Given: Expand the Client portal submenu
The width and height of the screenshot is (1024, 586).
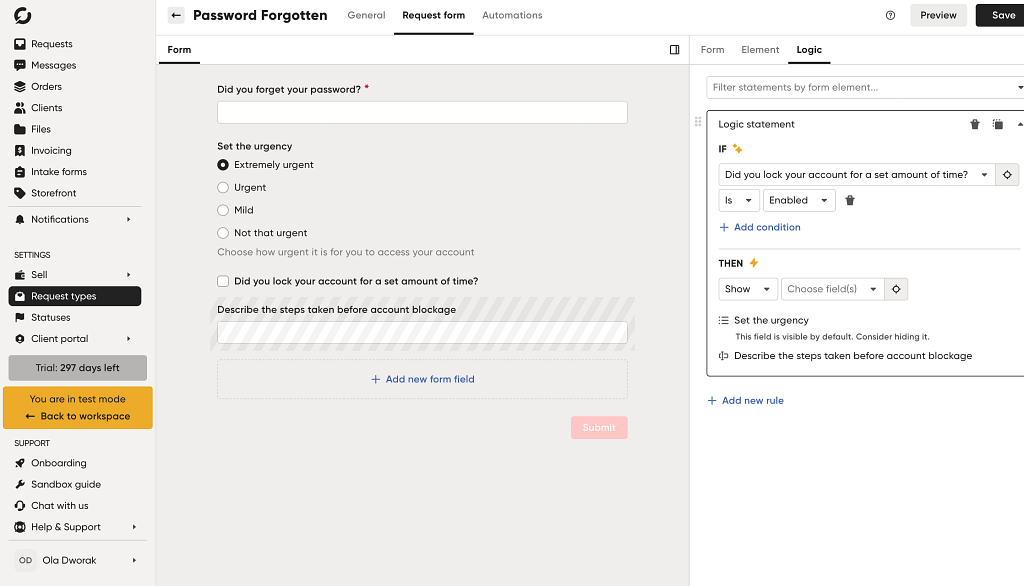Looking at the screenshot, I should [x=129, y=338].
